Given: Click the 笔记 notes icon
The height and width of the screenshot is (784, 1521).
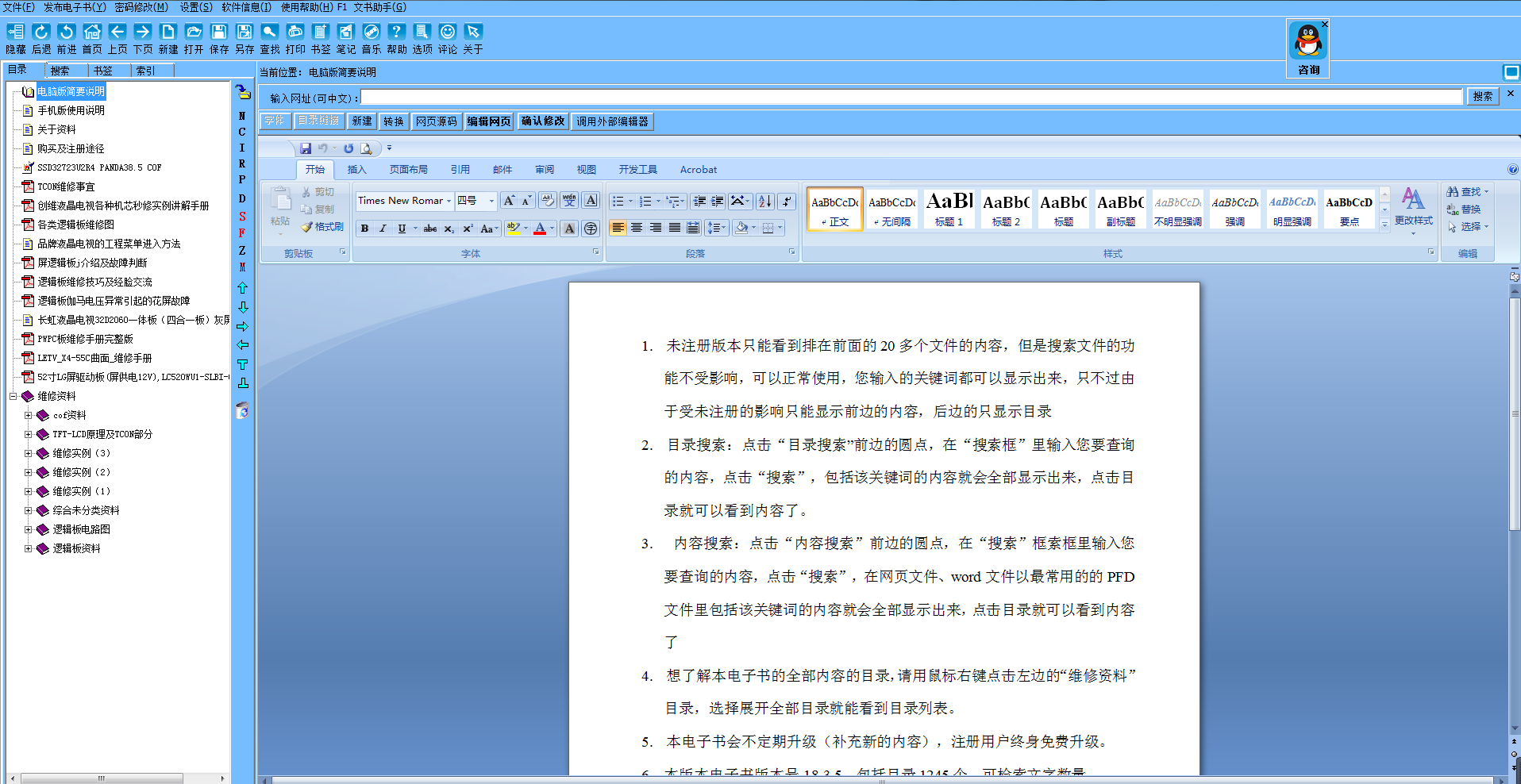Looking at the screenshot, I should (346, 32).
